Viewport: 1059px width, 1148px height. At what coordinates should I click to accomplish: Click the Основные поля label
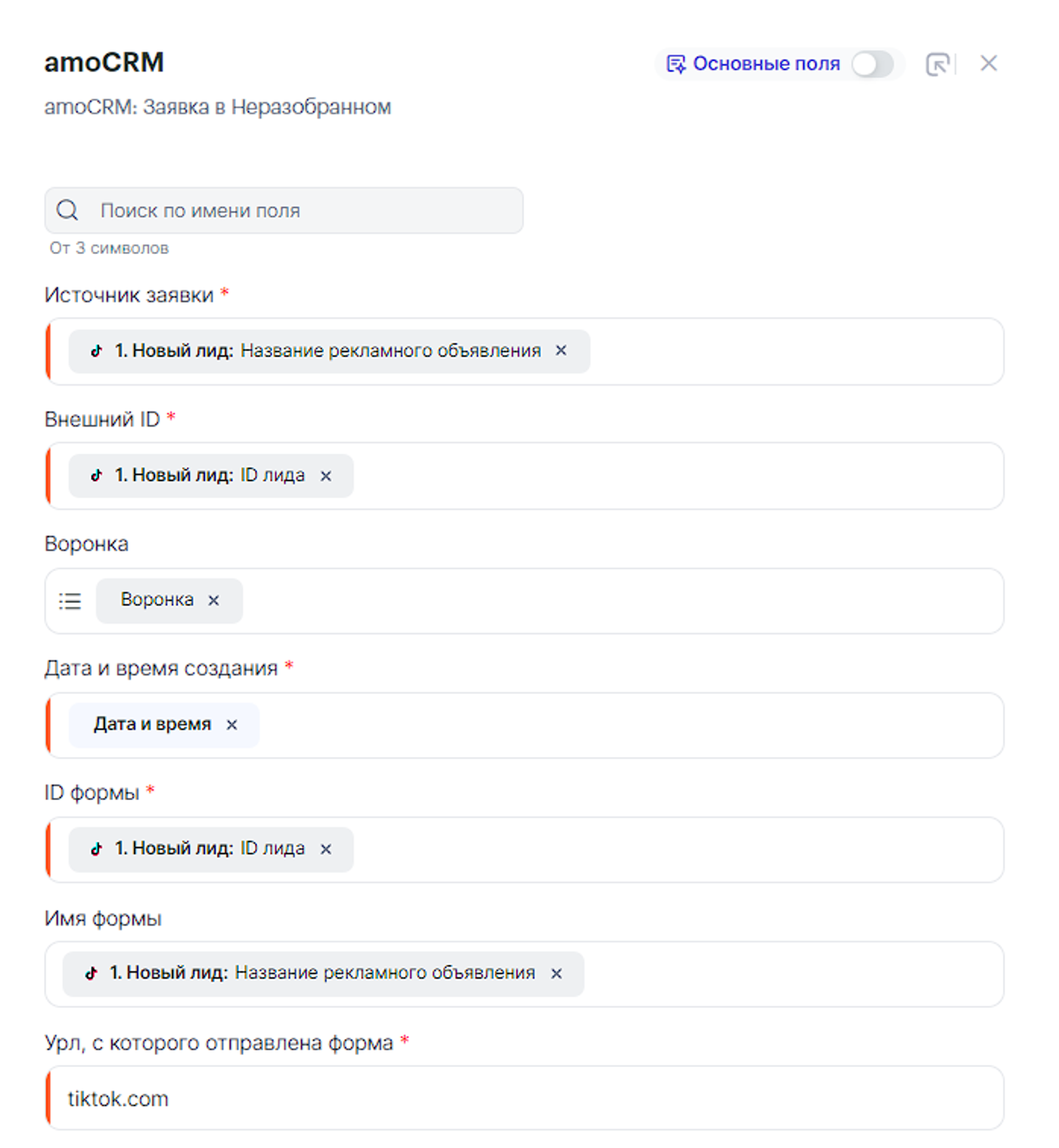pos(766,64)
